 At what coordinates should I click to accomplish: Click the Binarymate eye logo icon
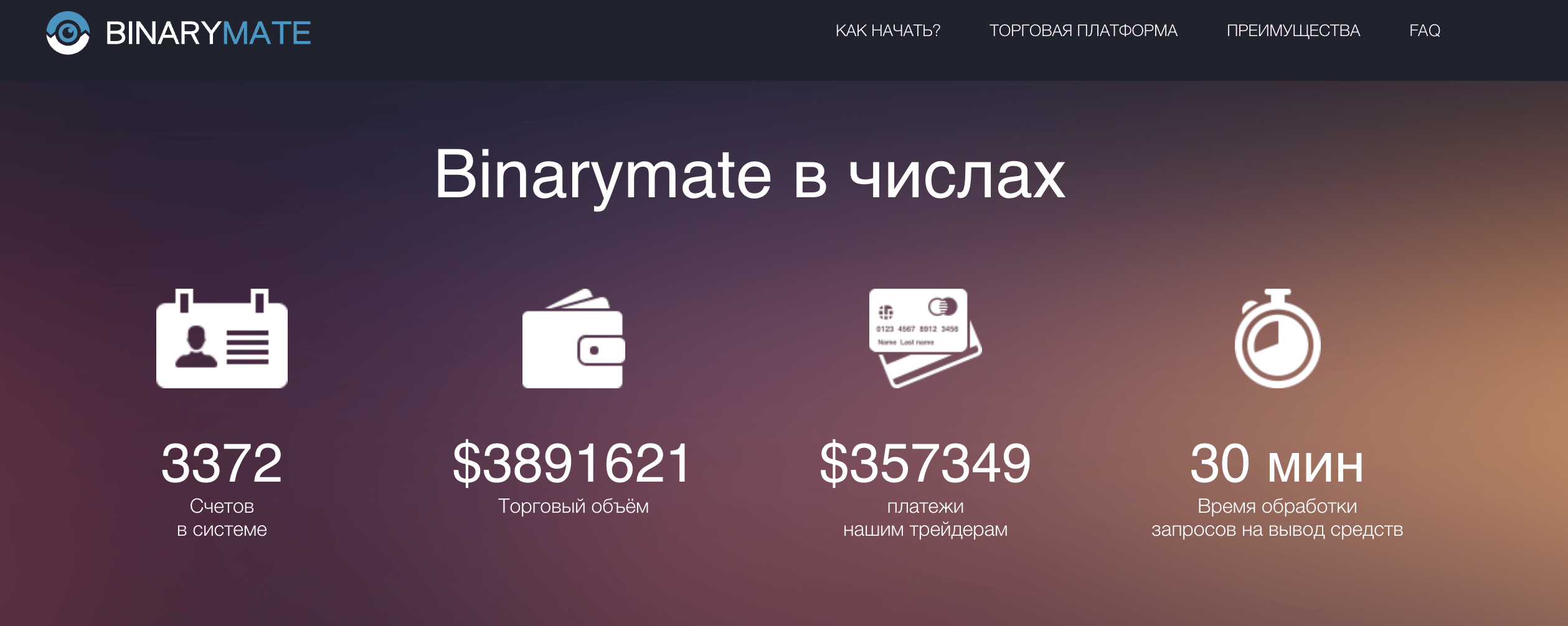tap(68, 33)
